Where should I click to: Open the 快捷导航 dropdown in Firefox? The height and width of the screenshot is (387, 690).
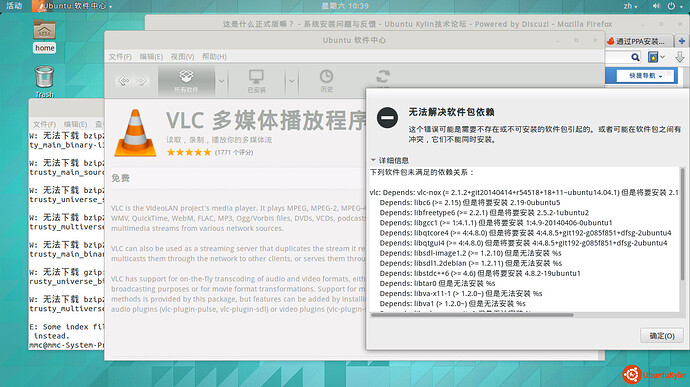645,76
